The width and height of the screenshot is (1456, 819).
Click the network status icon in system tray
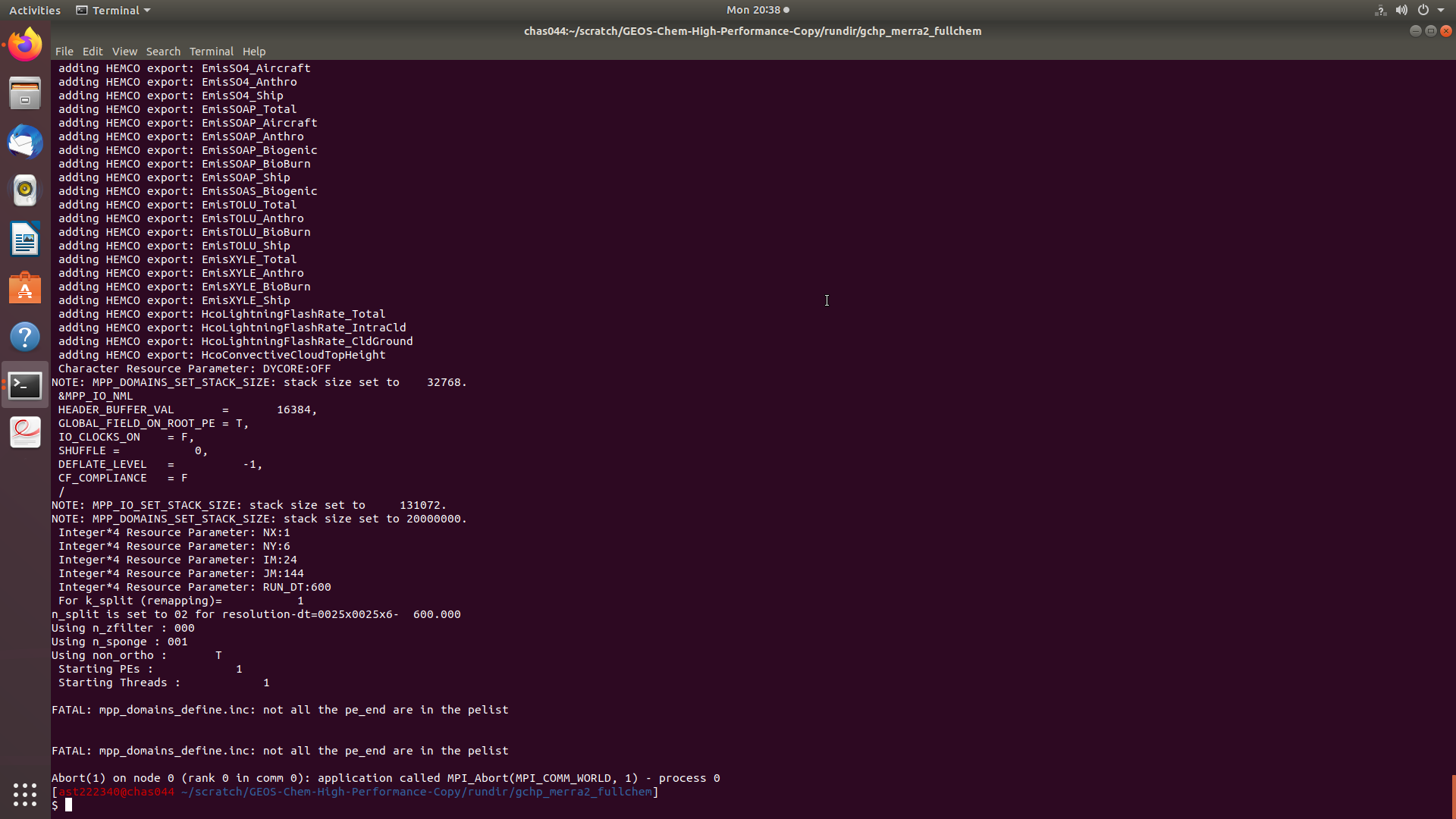(1379, 10)
